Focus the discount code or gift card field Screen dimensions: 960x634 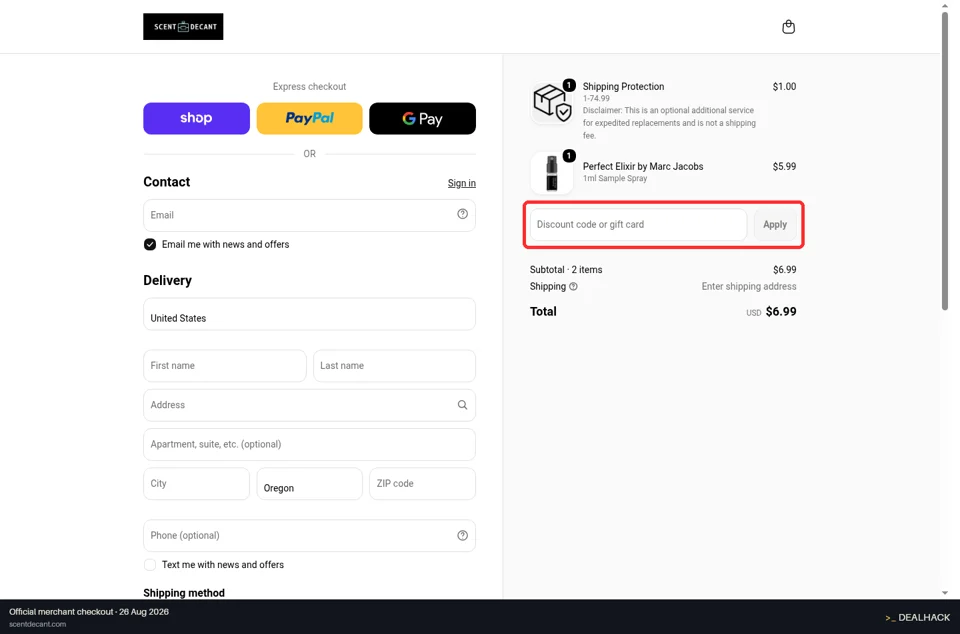(638, 225)
